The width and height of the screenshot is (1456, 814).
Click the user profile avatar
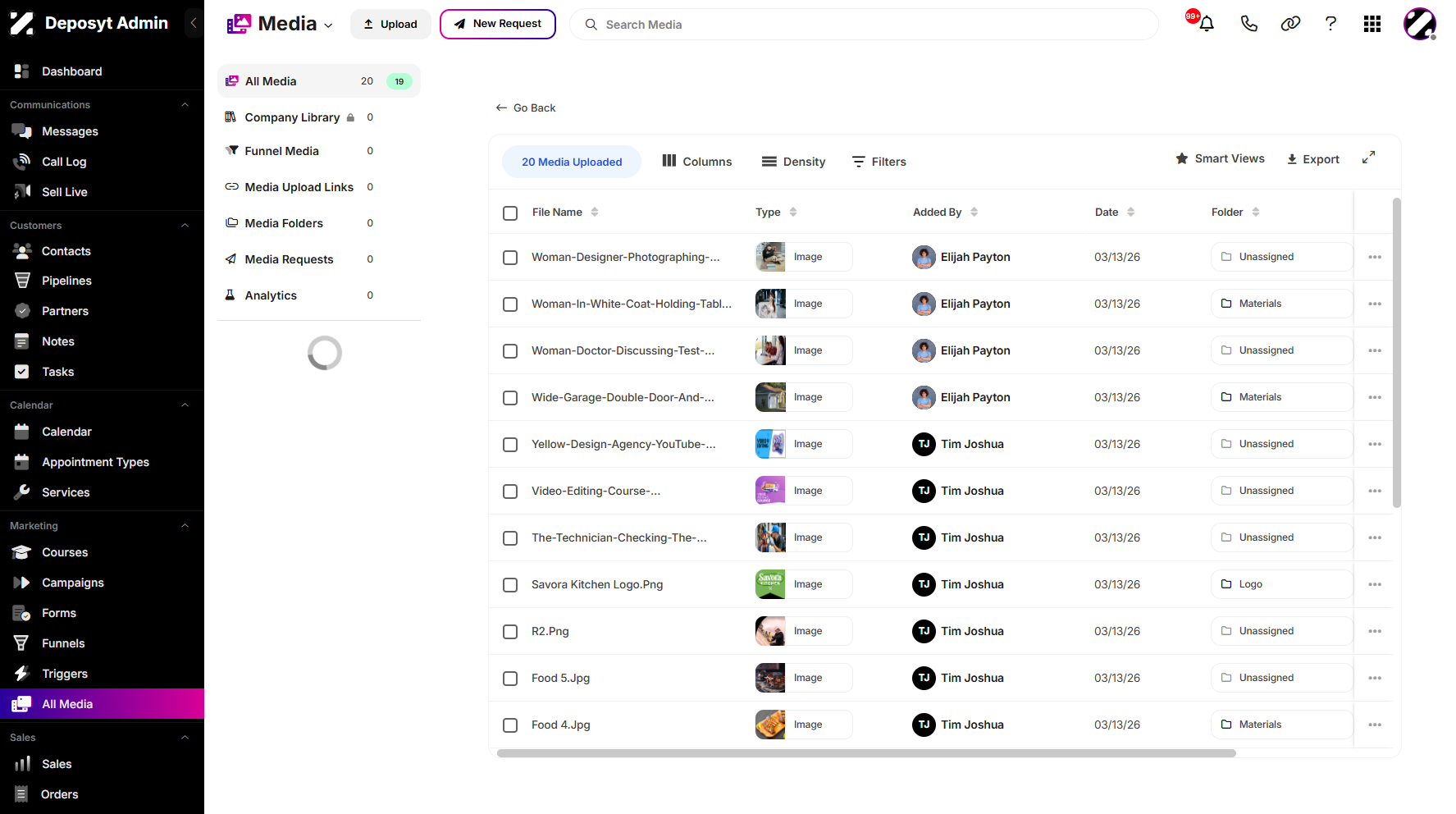(1420, 24)
